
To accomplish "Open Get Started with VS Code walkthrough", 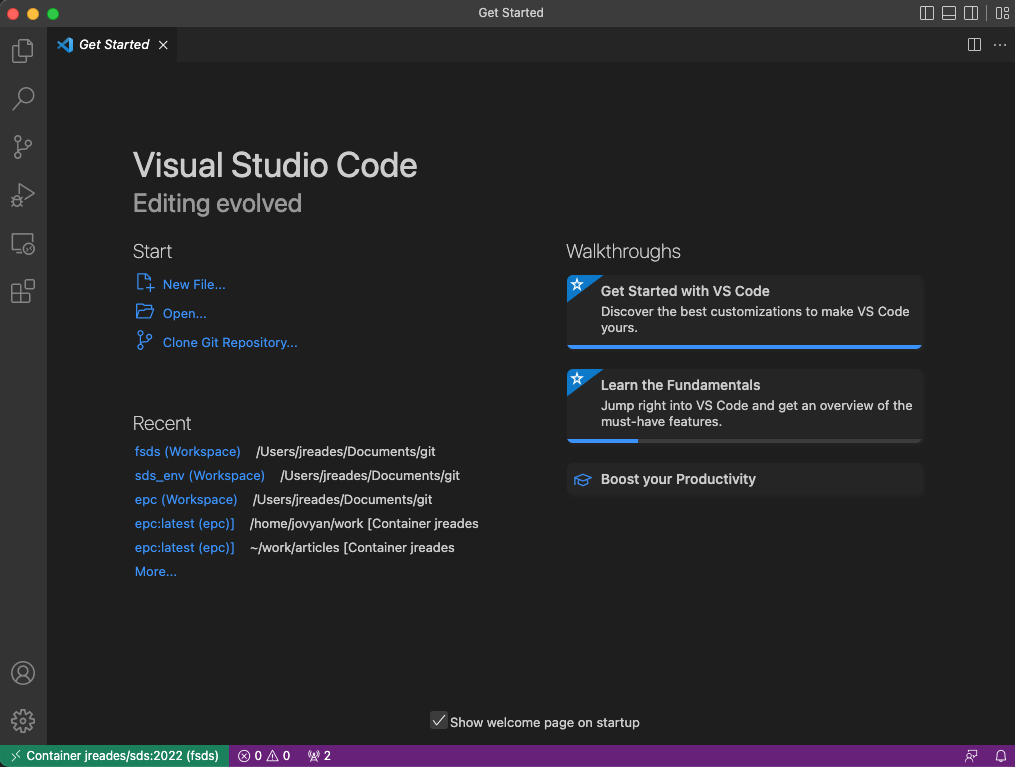I will point(744,311).
